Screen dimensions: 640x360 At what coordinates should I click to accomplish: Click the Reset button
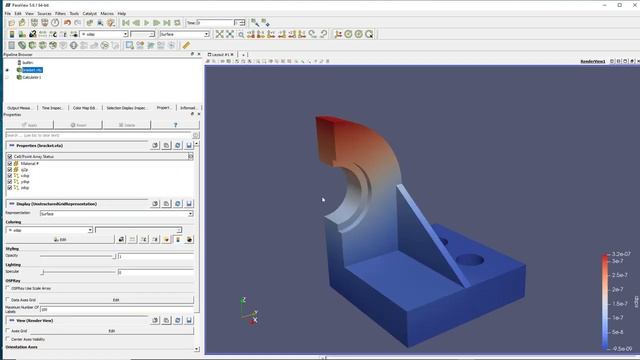[x=78, y=125]
